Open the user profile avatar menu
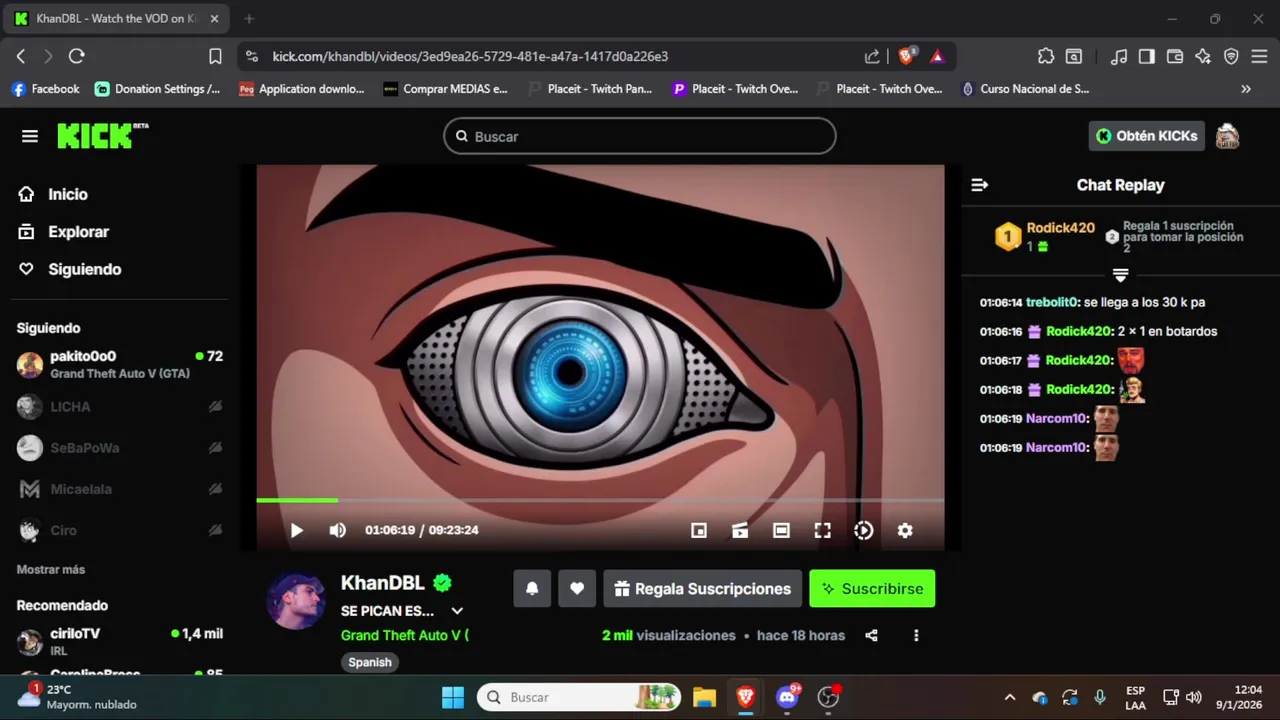This screenshot has width=1280, height=720. pyautogui.click(x=1227, y=136)
